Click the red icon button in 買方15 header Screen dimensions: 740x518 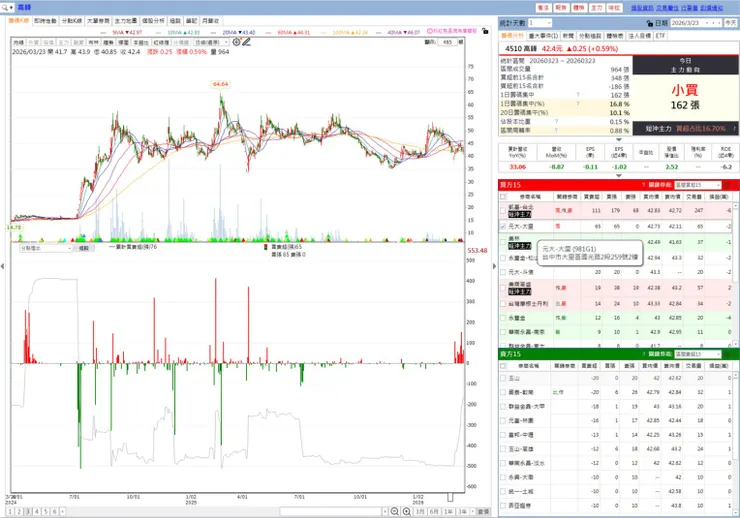(727, 185)
